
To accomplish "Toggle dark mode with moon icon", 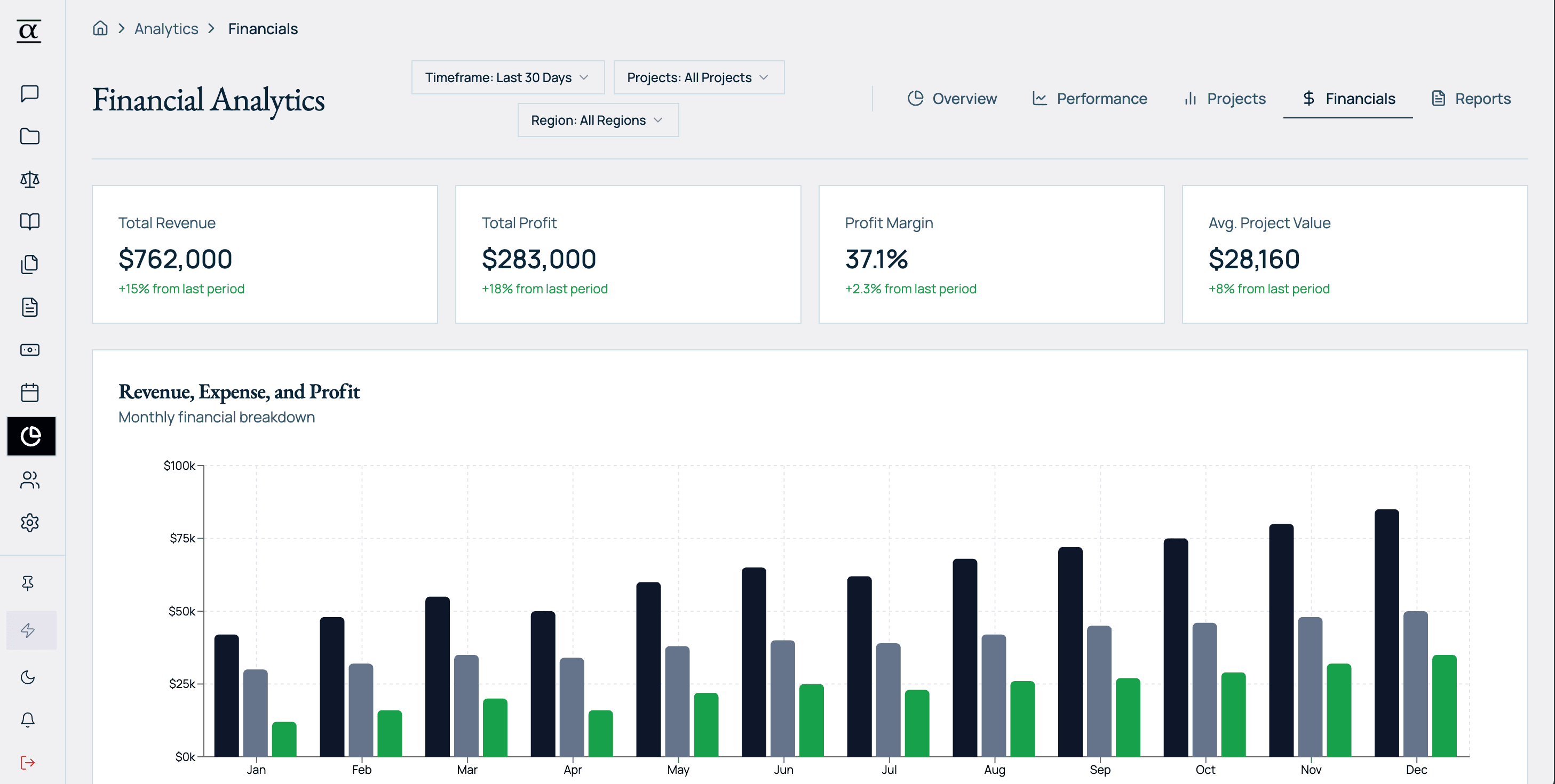I will 28,677.
